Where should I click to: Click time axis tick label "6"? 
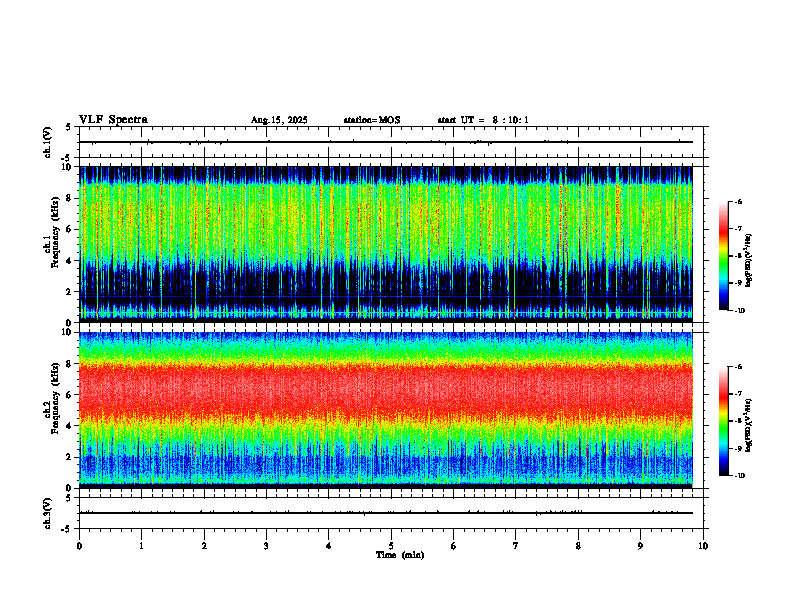pos(453,546)
